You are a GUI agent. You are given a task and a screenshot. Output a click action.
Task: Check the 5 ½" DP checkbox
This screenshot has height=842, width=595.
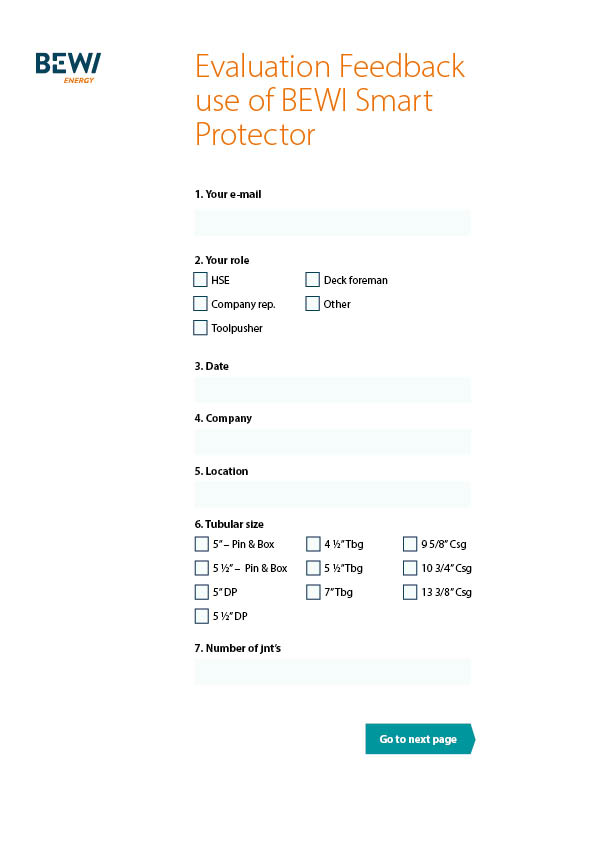pyautogui.click(x=202, y=616)
